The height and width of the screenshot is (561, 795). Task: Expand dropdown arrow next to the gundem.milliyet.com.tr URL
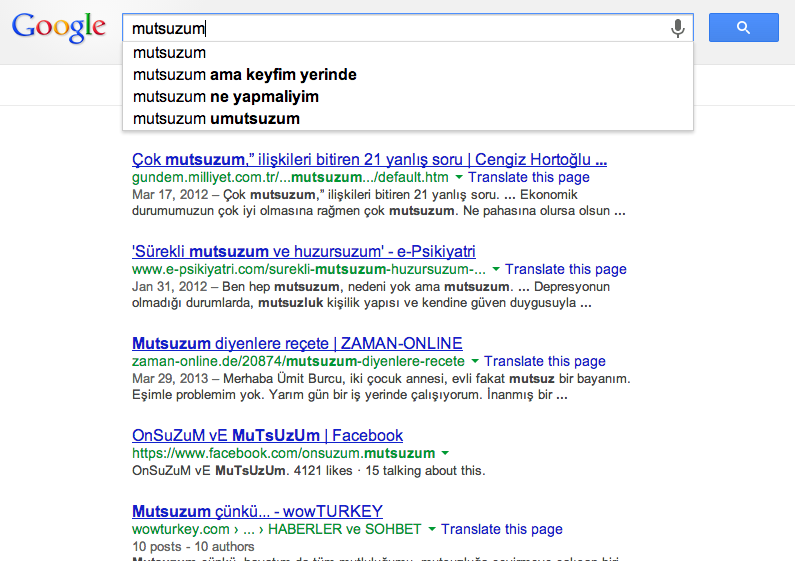[459, 177]
